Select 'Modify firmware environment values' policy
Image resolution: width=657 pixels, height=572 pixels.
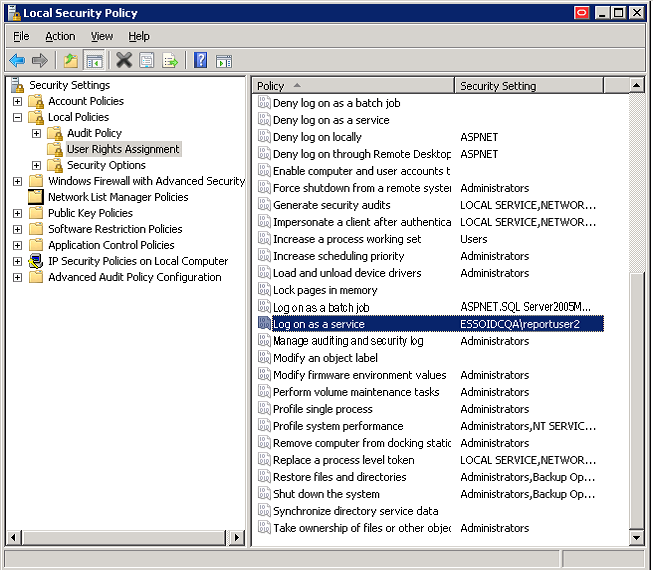[x=360, y=375]
